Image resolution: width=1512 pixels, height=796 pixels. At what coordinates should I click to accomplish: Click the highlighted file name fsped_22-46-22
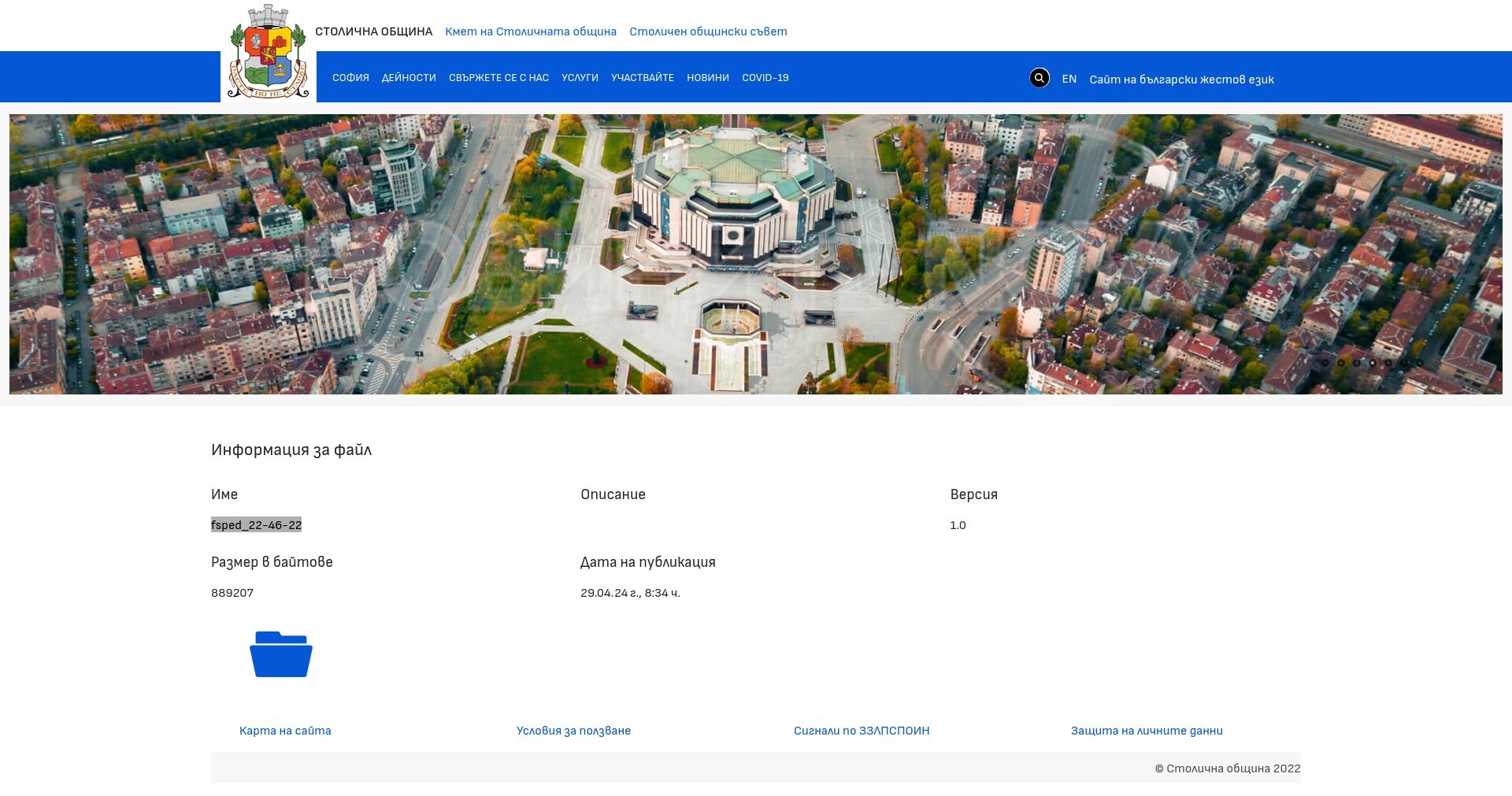(256, 525)
